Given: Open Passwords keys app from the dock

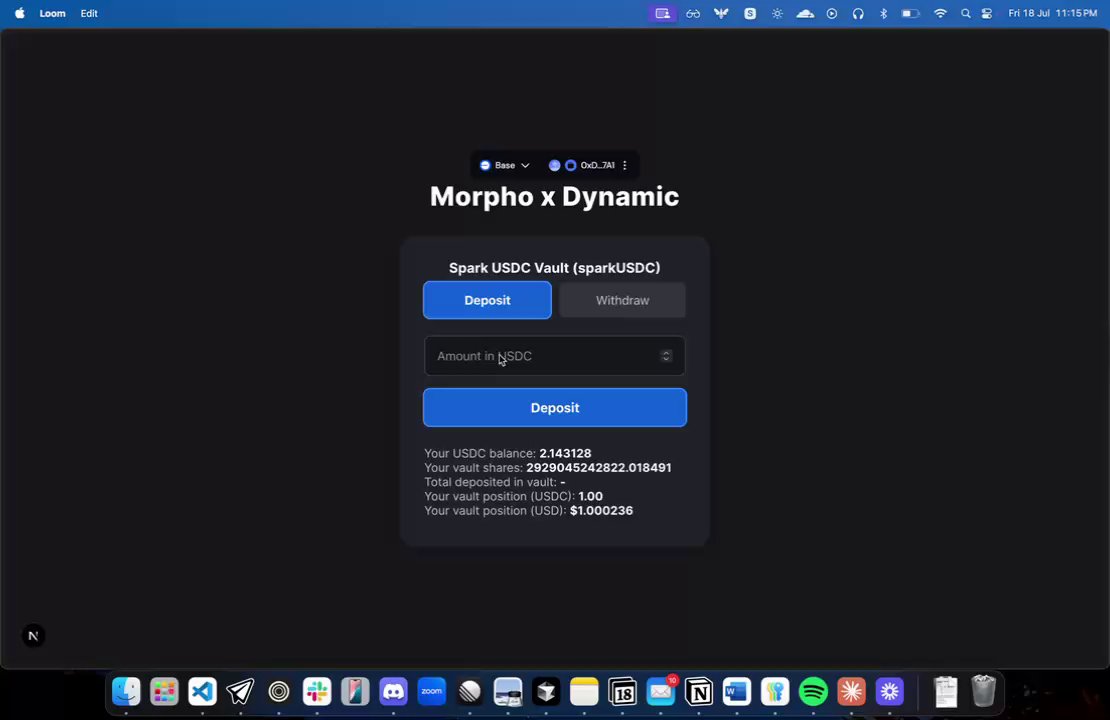Looking at the screenshot, I should pos(775,692).
